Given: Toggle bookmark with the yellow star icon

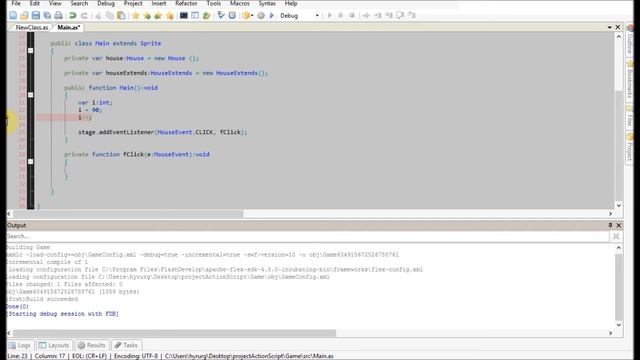Looking at the screenshot, I should coord(135,16).
